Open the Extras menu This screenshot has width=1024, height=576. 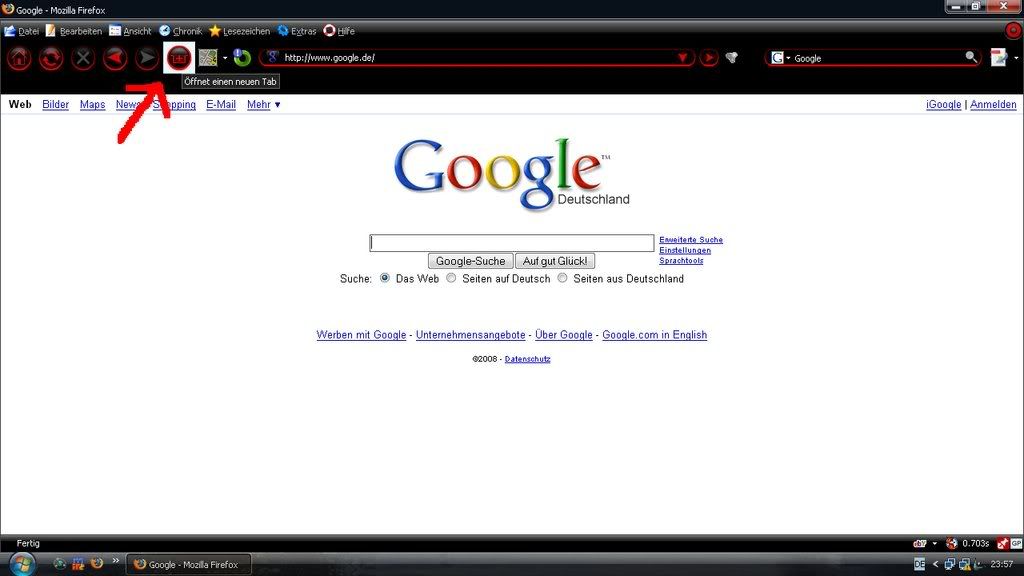297,31
